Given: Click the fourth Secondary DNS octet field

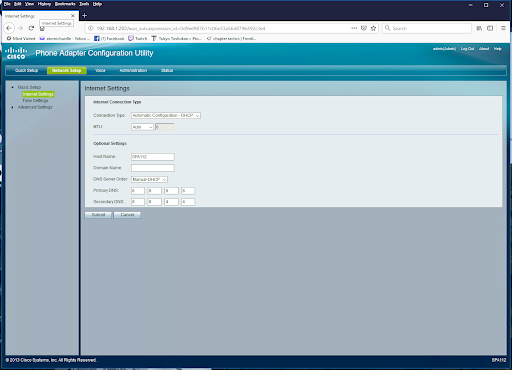Looking at the screenshot, I should 188,202.
